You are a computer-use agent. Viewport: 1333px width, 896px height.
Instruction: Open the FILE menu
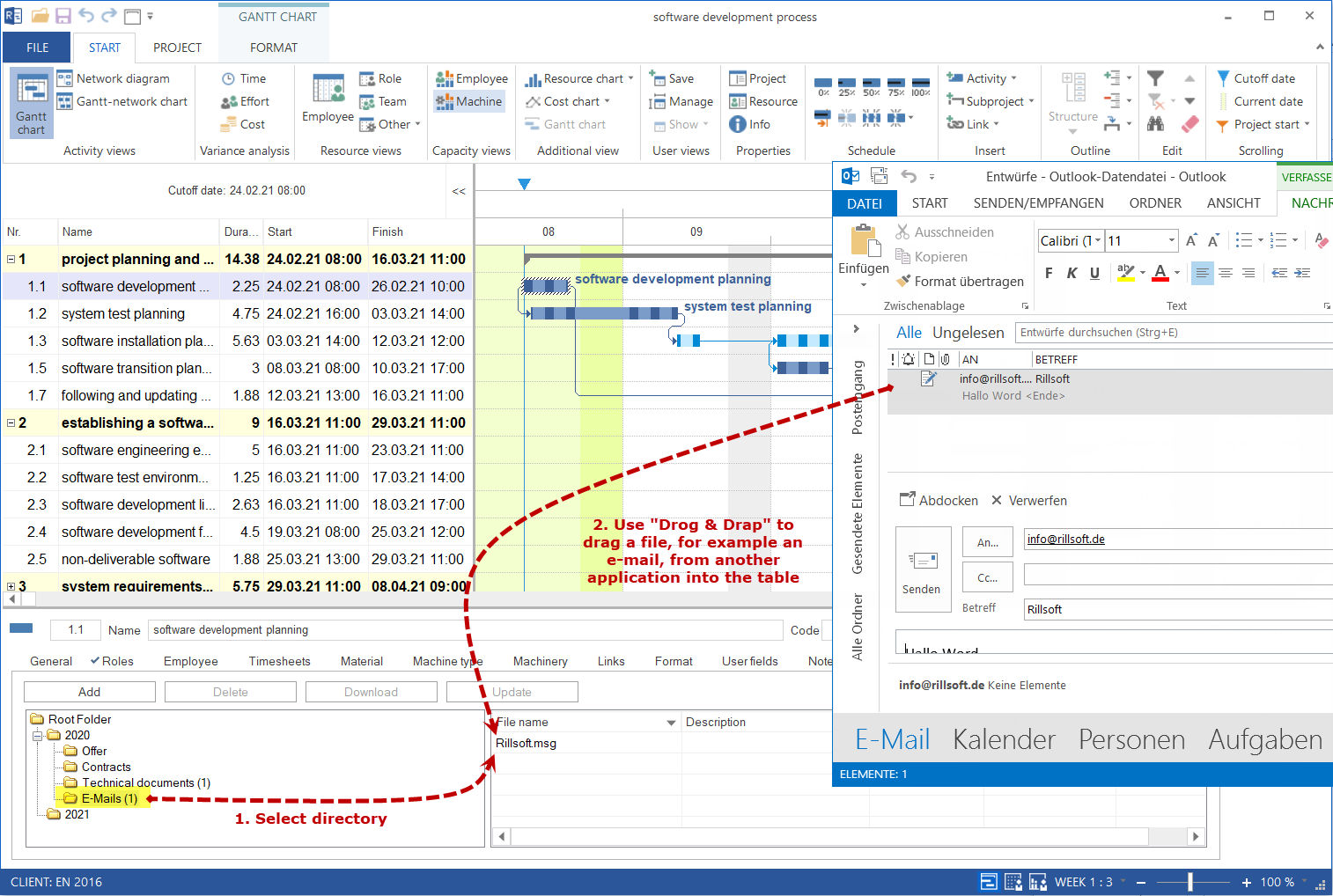pyautogui.click(x=38, y=48)
